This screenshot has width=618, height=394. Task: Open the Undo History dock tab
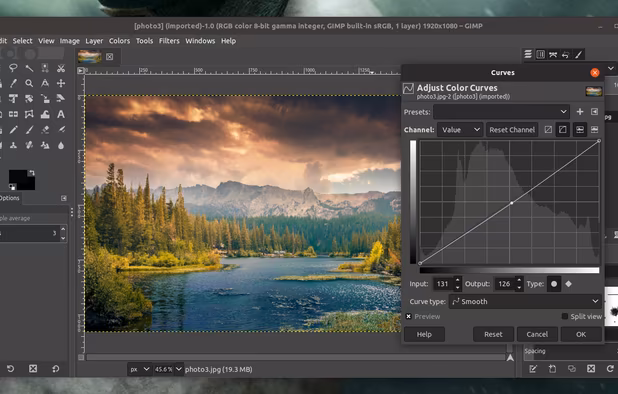tap(566, 54)
